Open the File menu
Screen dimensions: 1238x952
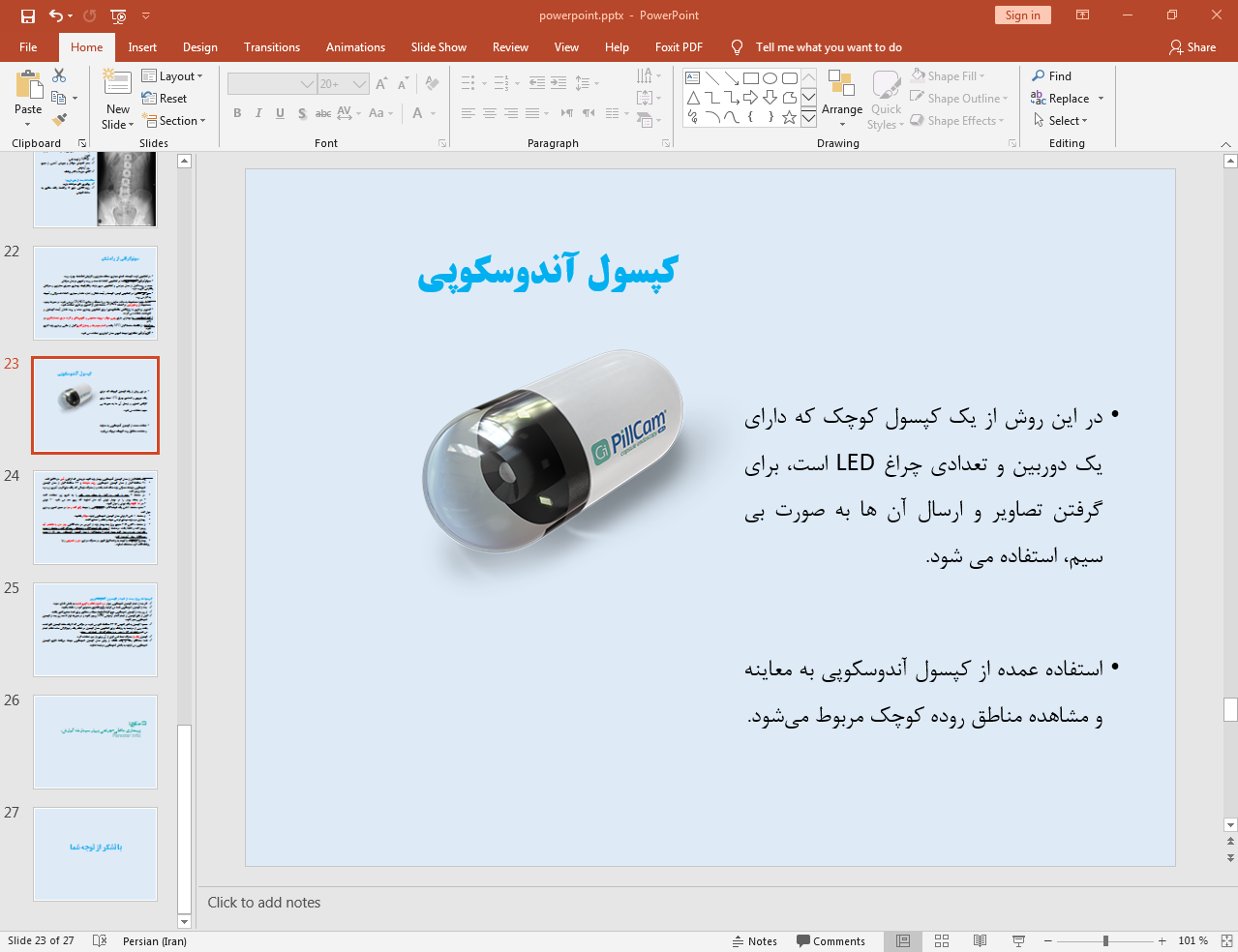[x=28, y=47]
